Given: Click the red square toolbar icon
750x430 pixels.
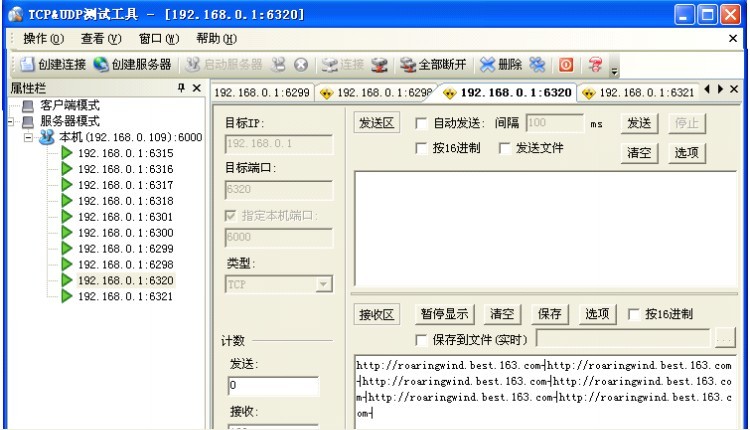Looking at the screenshot, I should tap(565, 65).
